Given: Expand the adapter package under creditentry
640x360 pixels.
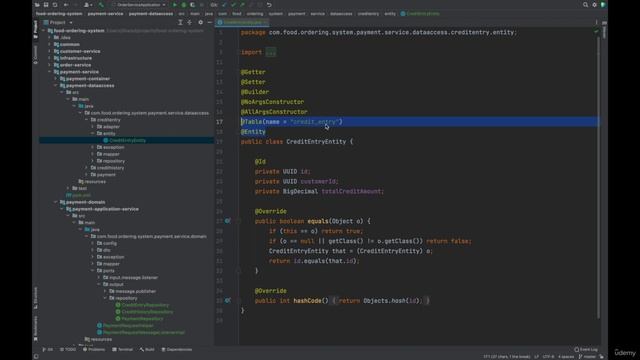Looking at the screenshot, I should (93, 127).
